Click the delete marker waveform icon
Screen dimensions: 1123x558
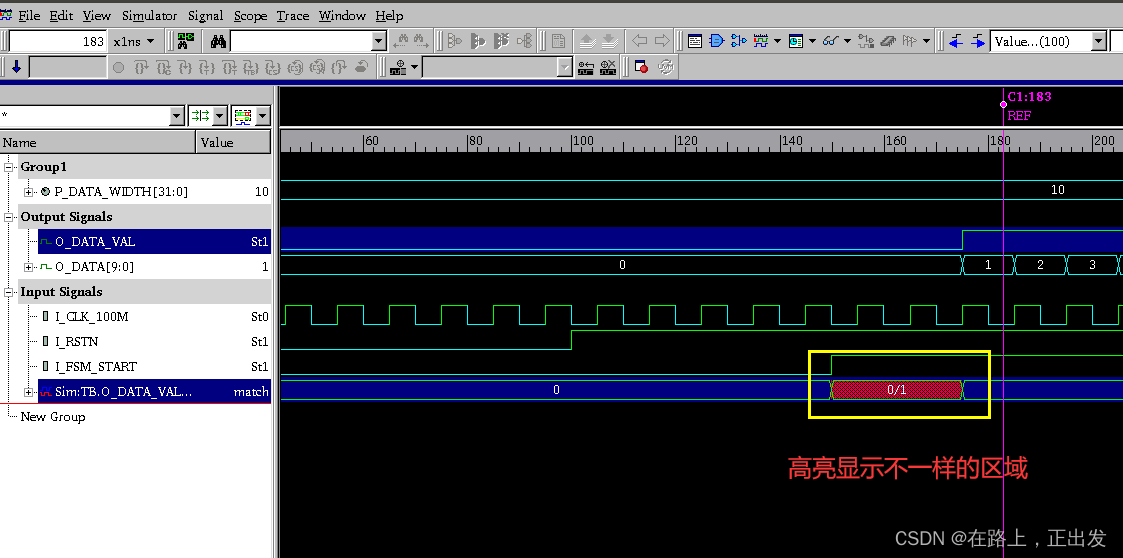[608, 67]
